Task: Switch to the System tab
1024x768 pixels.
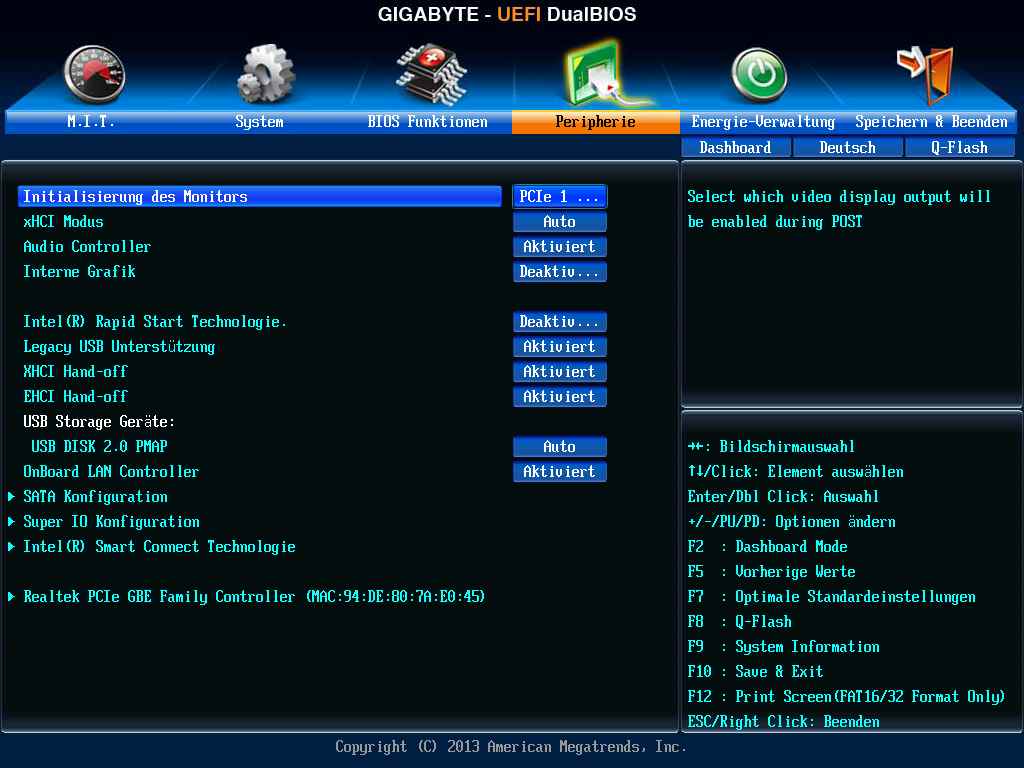Action: [259, 121]
